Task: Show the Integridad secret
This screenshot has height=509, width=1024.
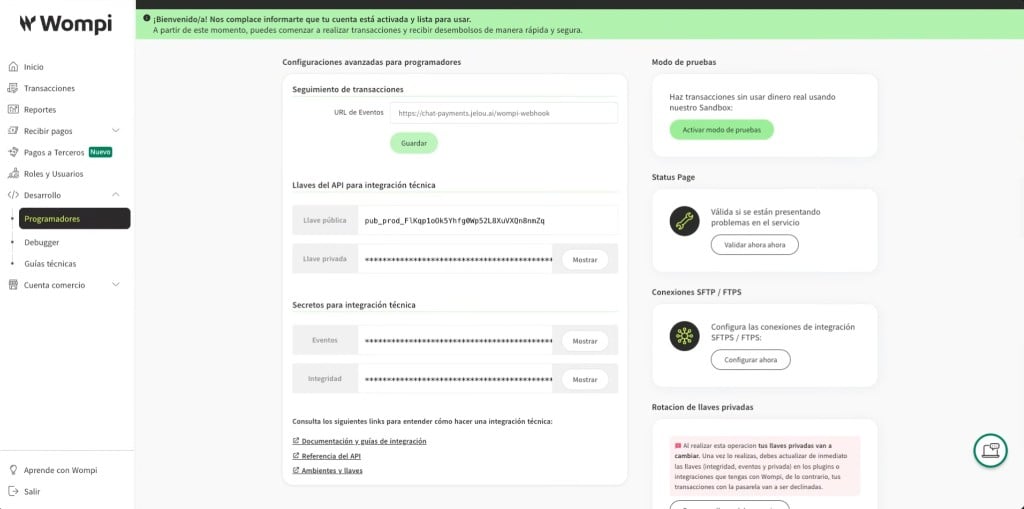Action: pos(584,380)
